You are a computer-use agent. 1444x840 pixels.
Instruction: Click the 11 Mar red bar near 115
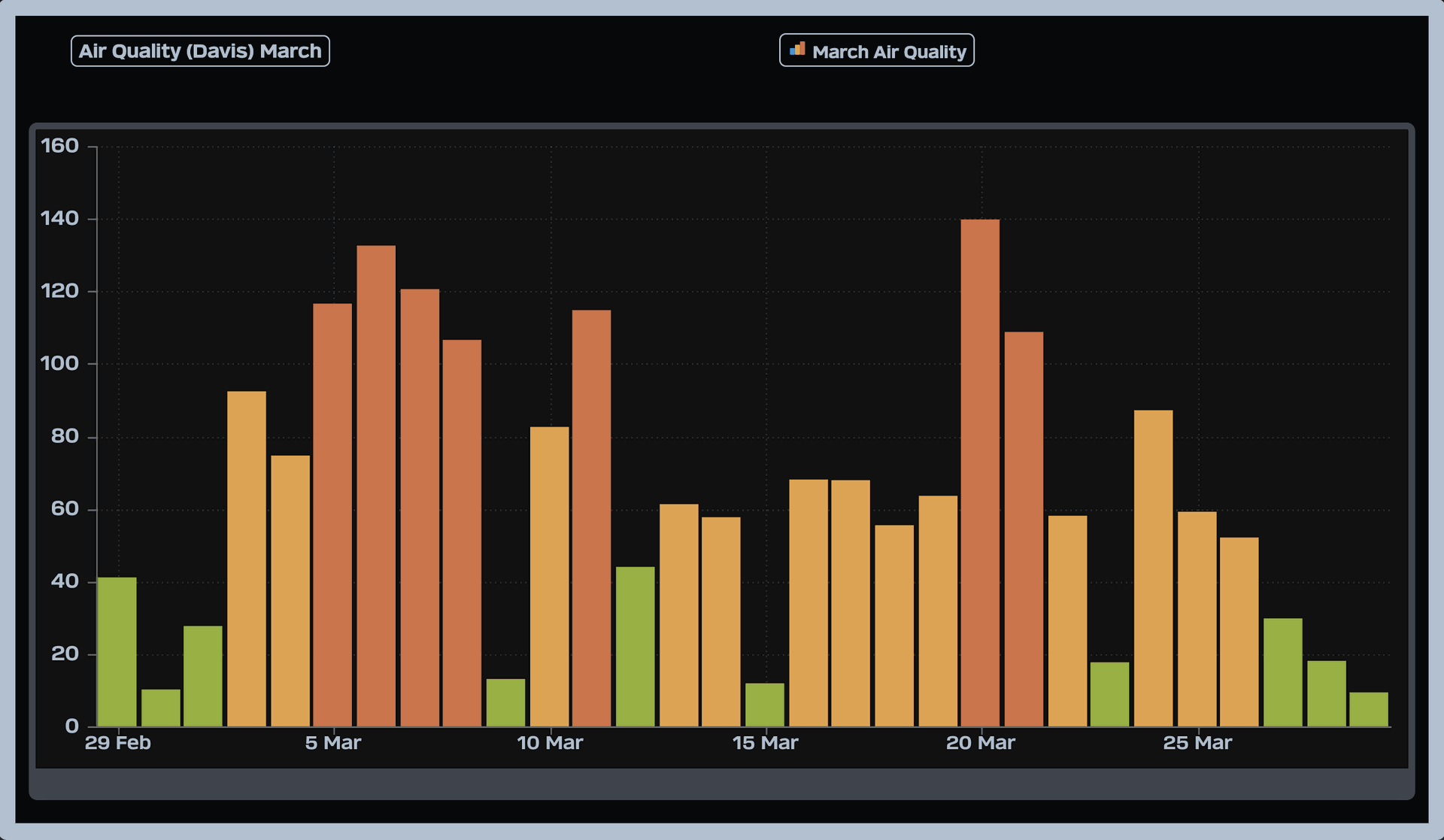pos(591,518)
